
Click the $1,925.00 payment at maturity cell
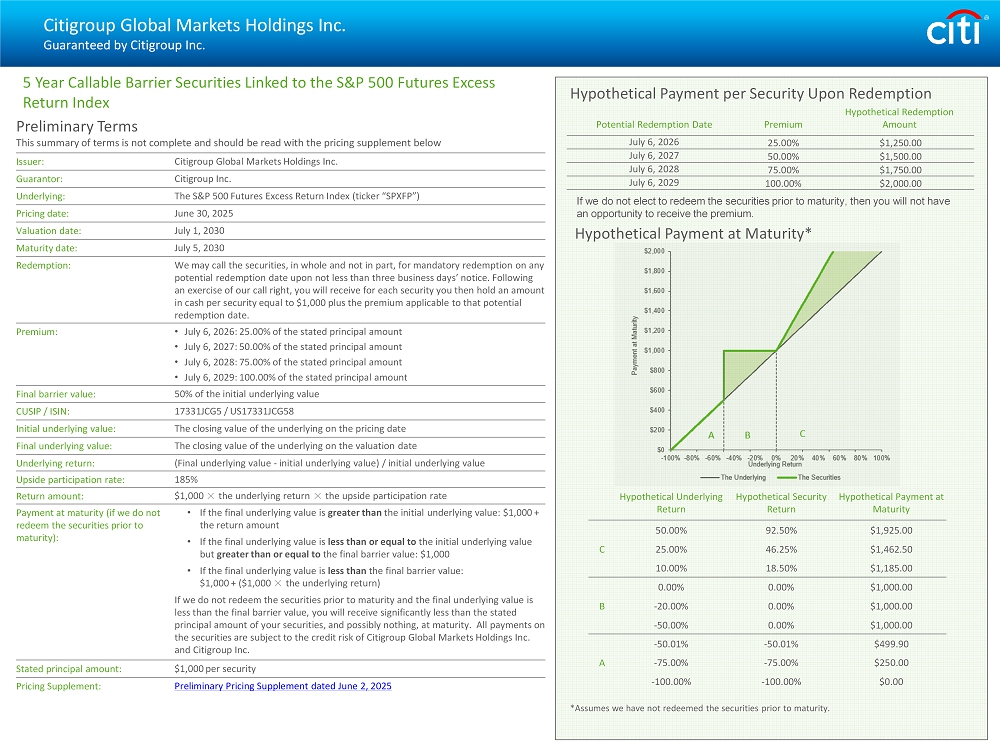(x=891, y=530)
